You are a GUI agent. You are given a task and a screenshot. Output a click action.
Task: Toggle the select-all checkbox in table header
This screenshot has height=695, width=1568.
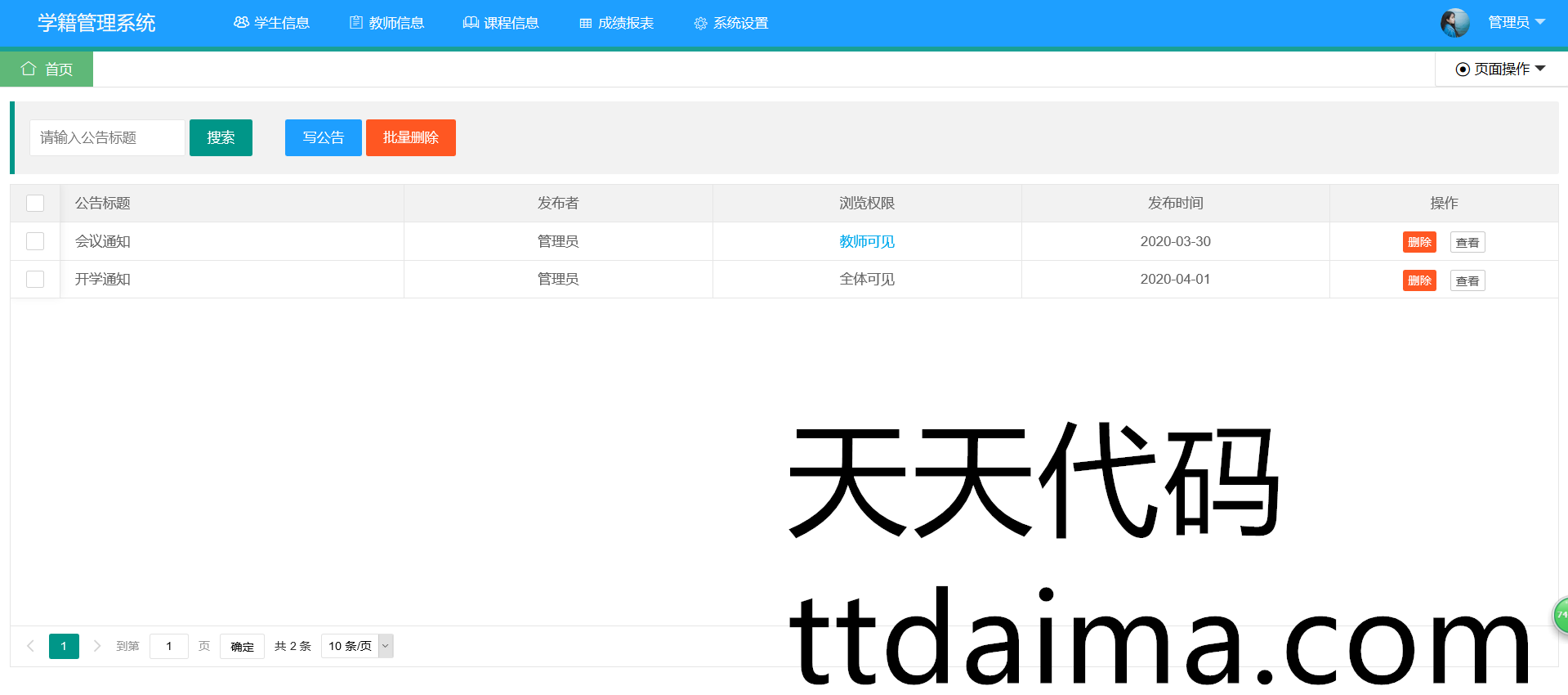point(35,203)
